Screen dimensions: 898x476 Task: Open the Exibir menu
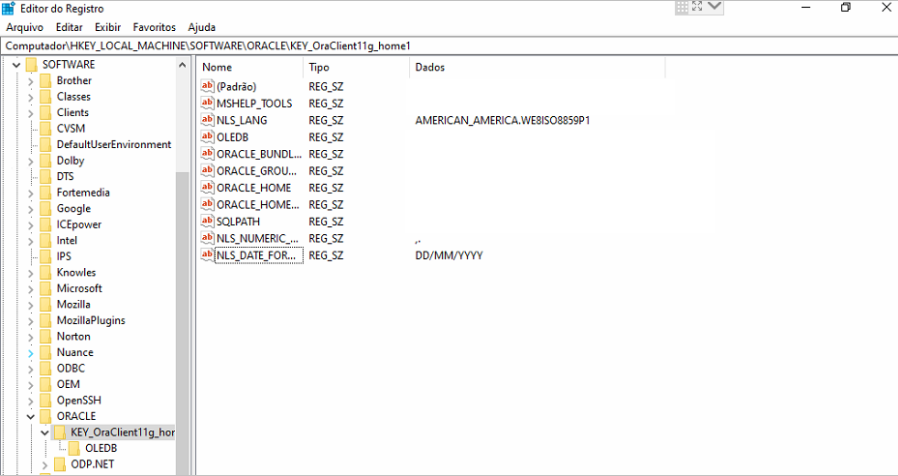point(108,27)
